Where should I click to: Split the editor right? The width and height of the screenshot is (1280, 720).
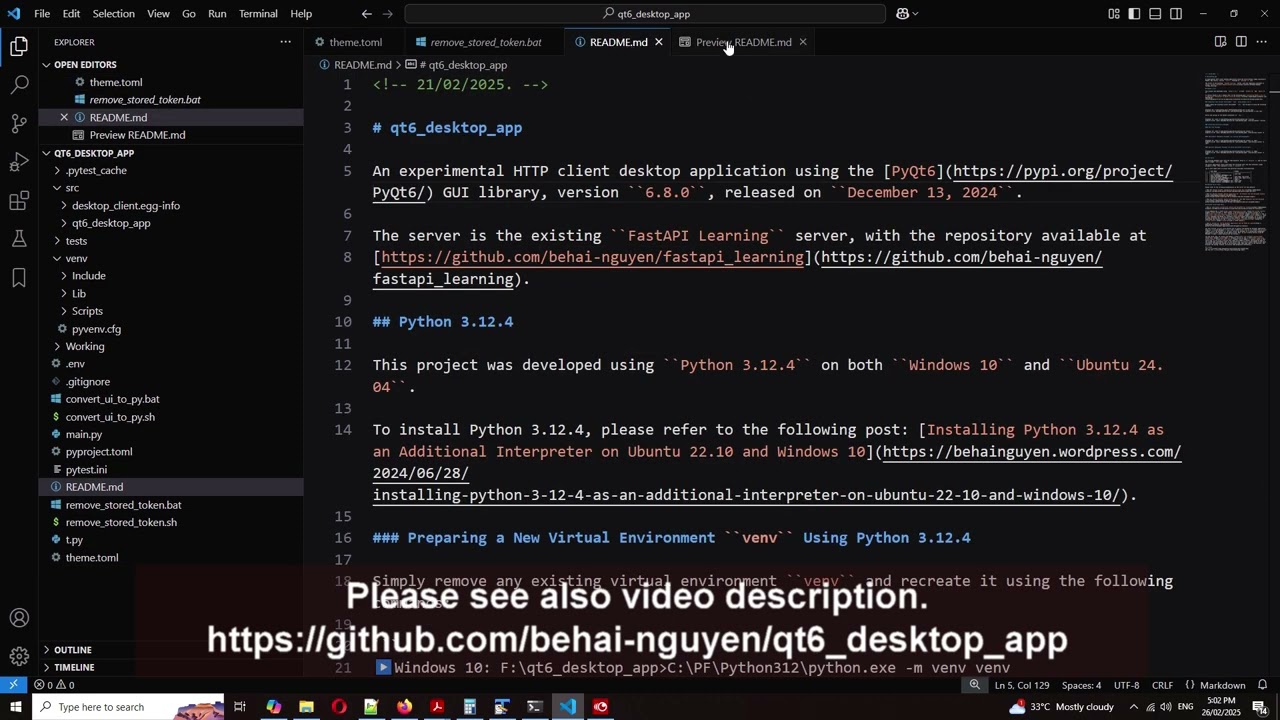1241,42
